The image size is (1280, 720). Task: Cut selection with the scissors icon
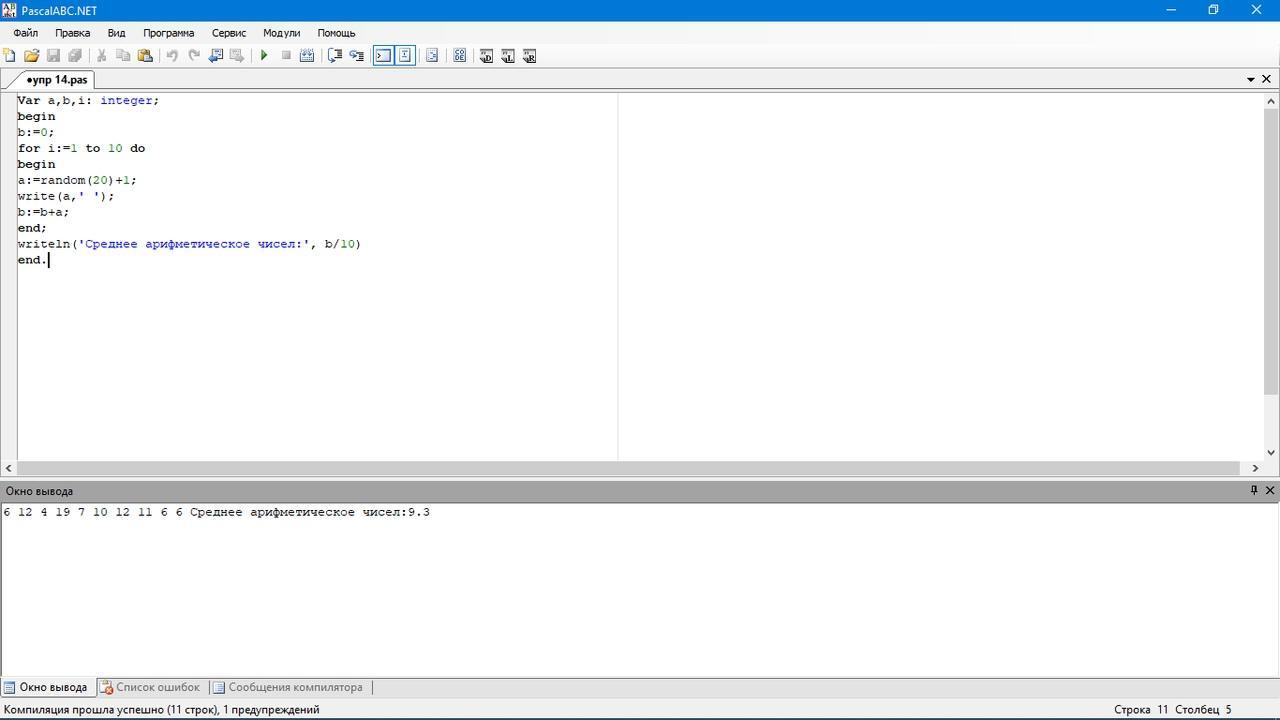101,56
